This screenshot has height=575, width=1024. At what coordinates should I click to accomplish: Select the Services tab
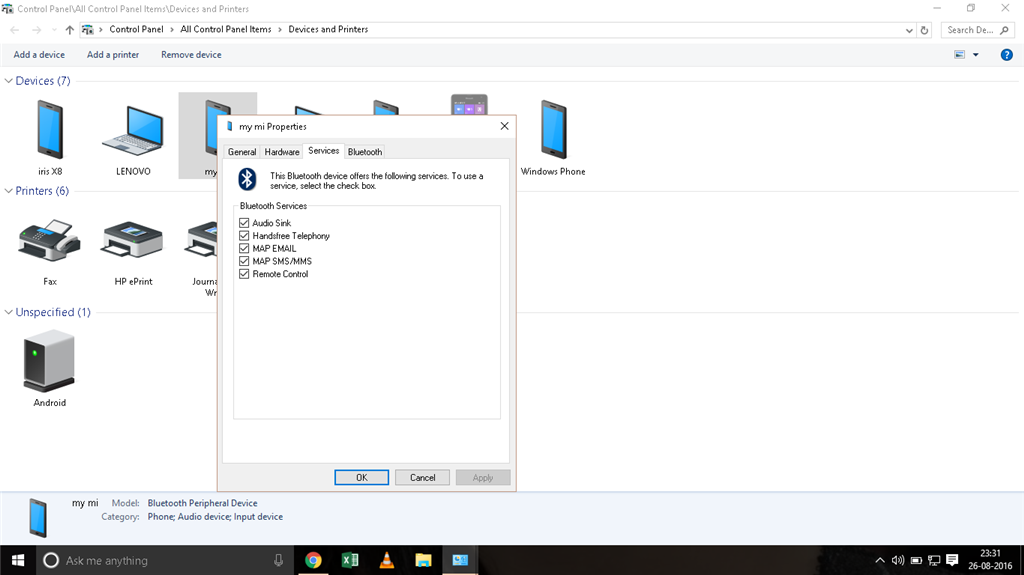click(x=324, y=150)
